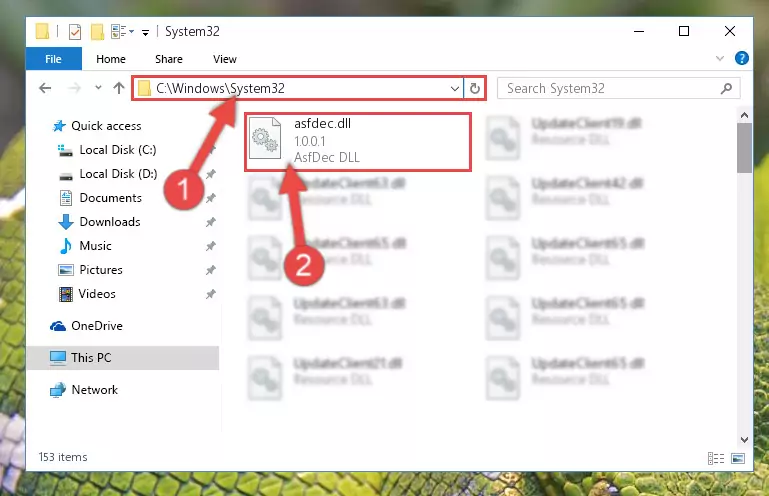Switch to the Home tab
769x496 pixels.
pyautogui.click(x=111, y=59)
